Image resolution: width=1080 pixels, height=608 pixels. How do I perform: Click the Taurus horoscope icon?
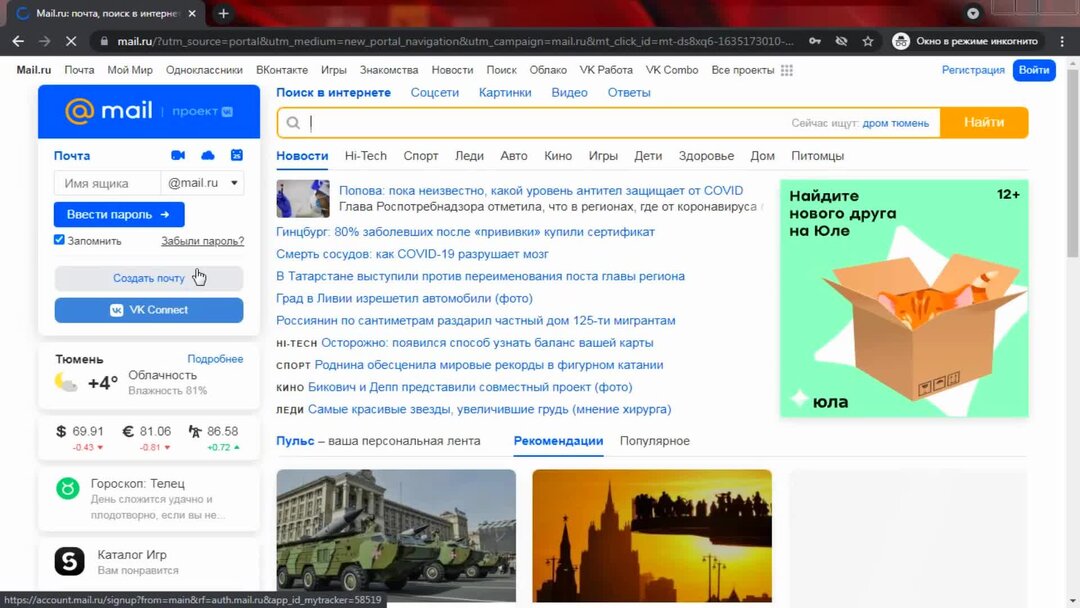tap(68, 489)
